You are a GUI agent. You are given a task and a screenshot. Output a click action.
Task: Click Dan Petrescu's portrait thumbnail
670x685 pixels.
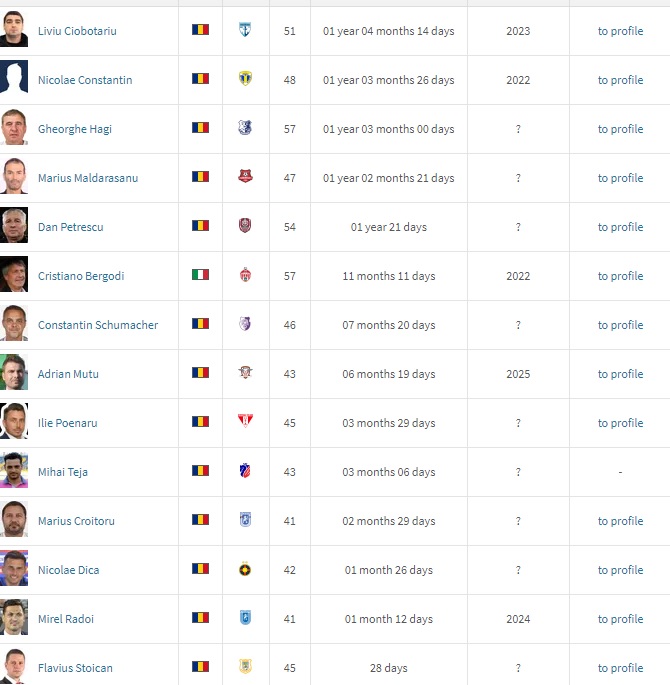[x=14, y=227]
